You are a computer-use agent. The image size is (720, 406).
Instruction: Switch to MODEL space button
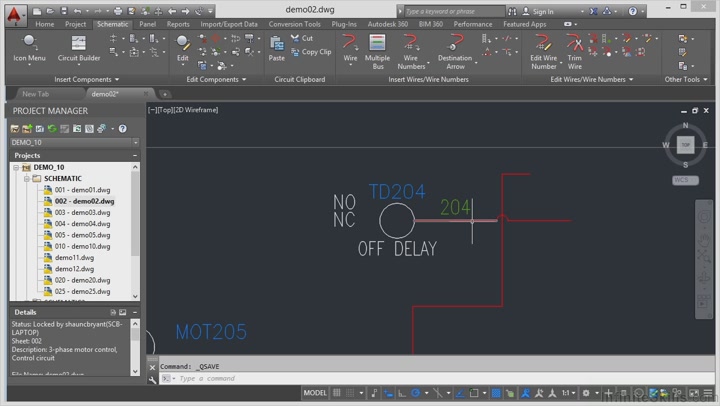point(315,393)
